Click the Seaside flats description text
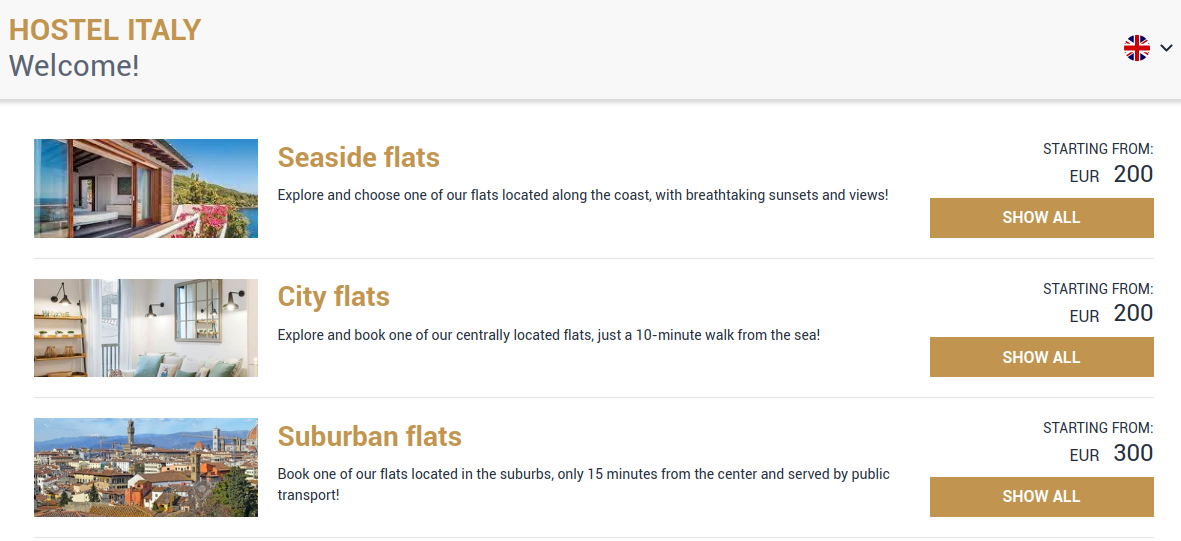The width and height of the screenshot is (1181, 541). pos(583,195)
